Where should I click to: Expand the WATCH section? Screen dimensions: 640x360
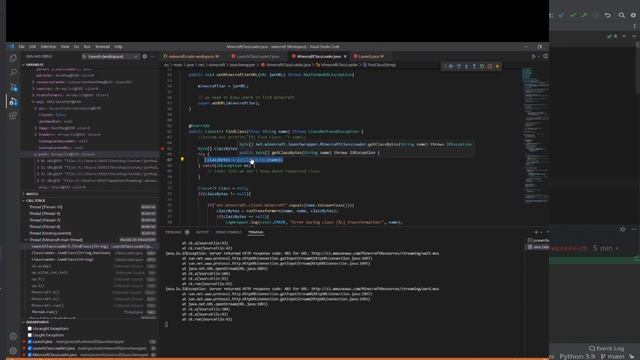pos(32,194)
